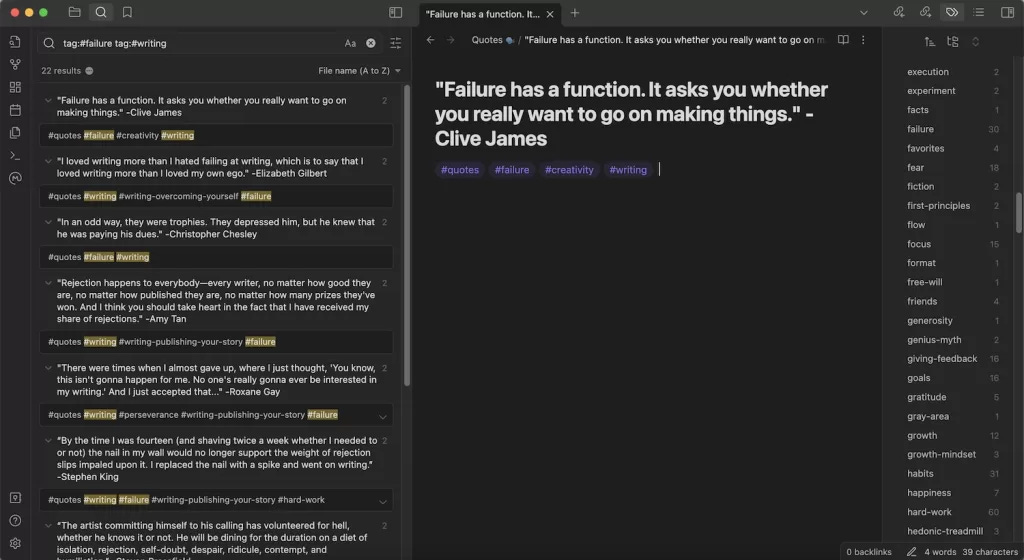Viewport: 1024px width, 560px height.
Task: Open the Stephen King quote result
Action: (x=216, y=458)
